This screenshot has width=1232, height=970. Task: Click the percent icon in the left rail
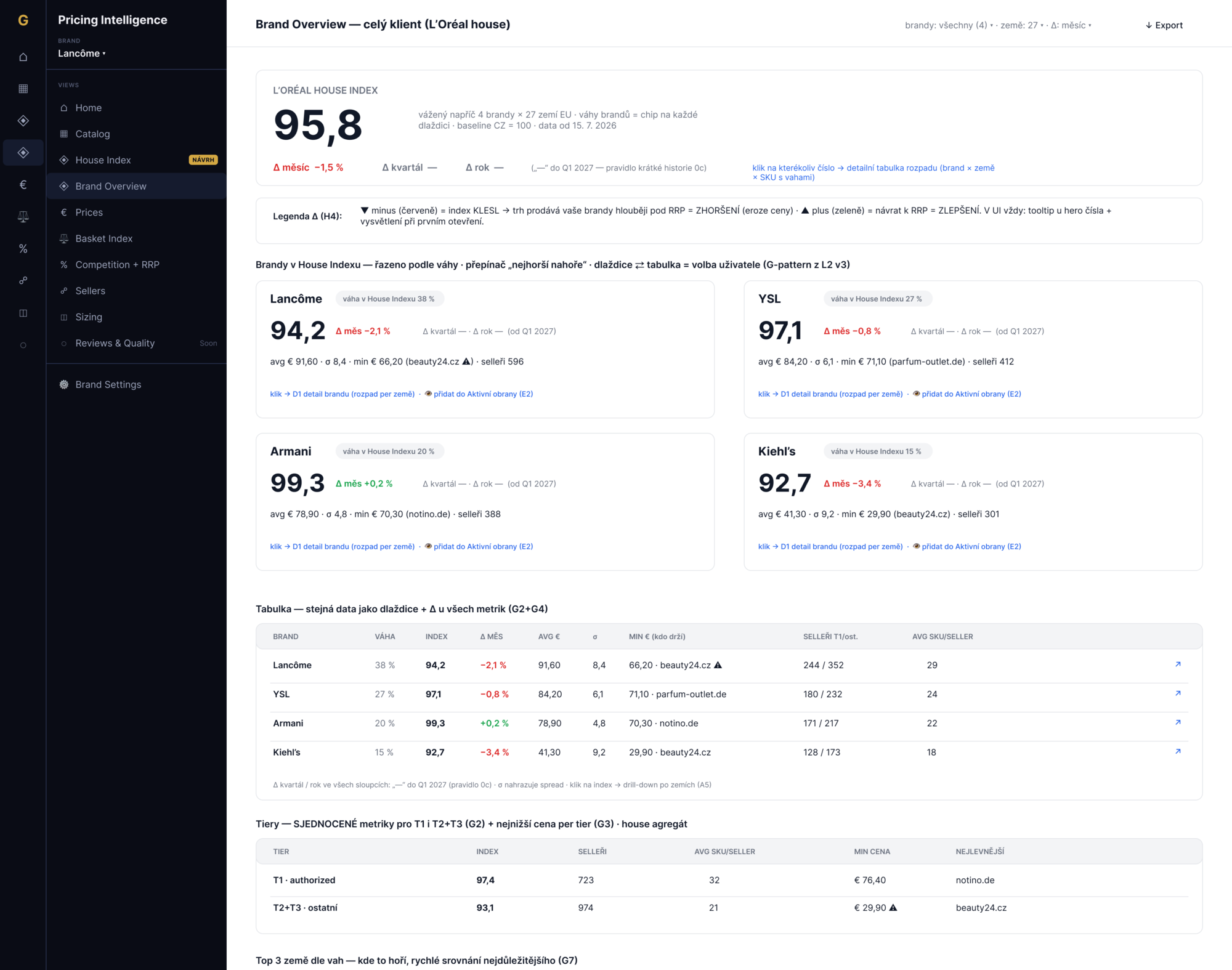point(23,249)
